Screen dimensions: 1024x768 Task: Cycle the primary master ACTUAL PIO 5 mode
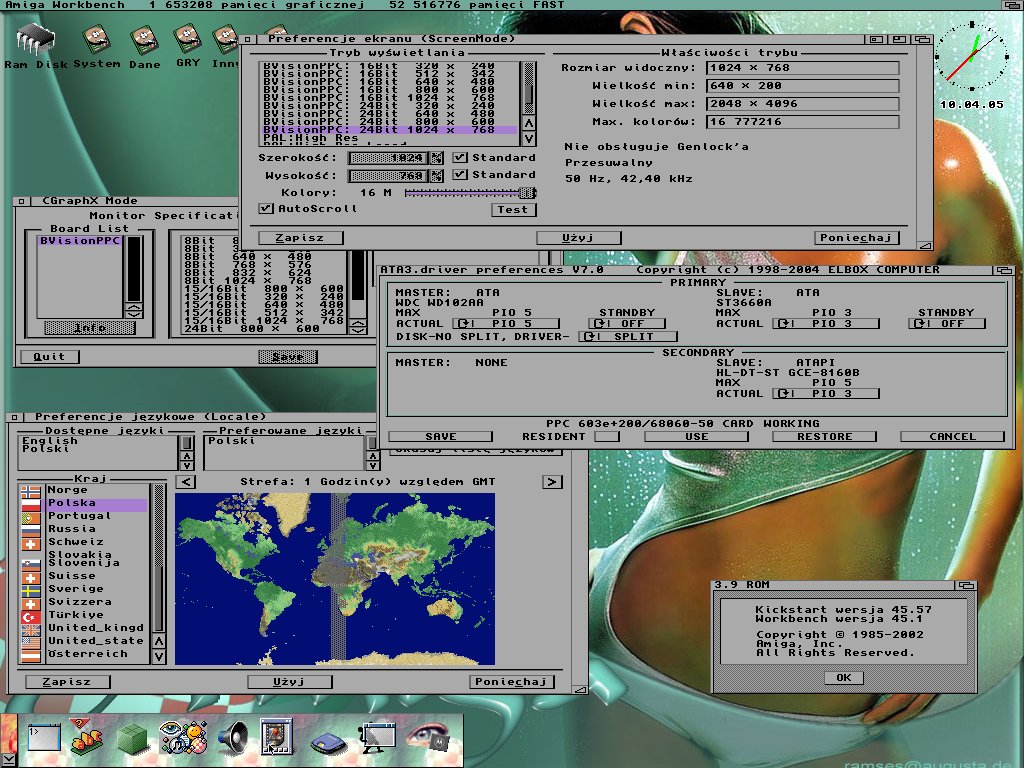507,323
